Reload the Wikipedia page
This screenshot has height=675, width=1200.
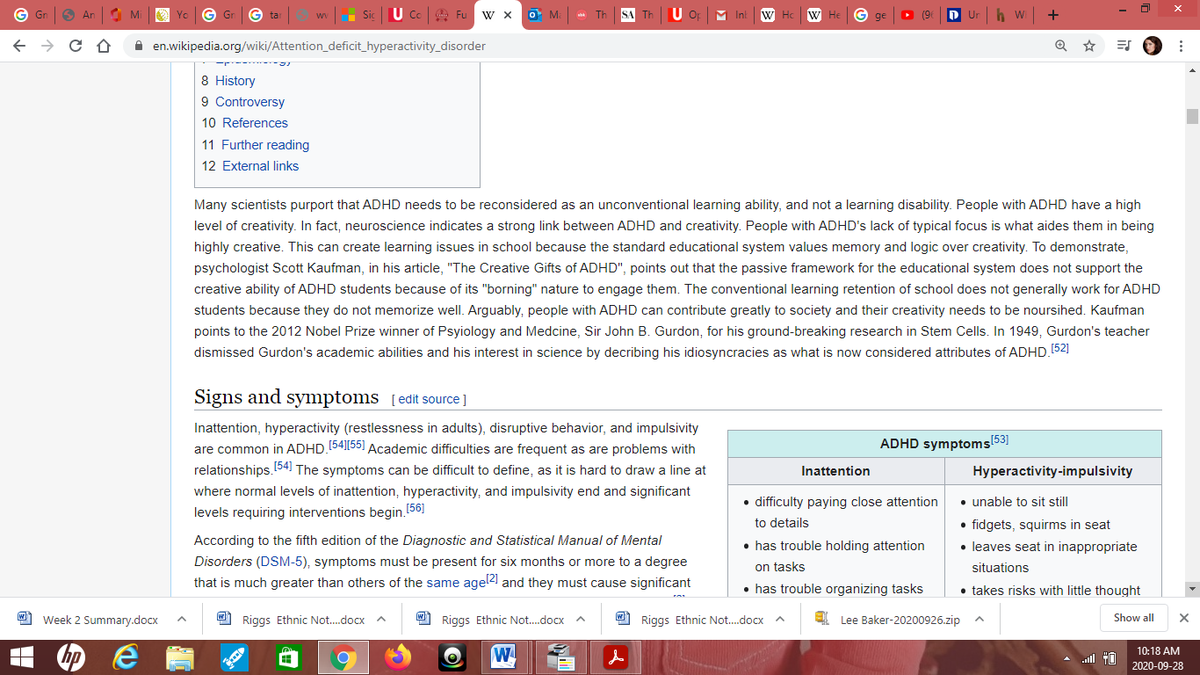point(75,46)
